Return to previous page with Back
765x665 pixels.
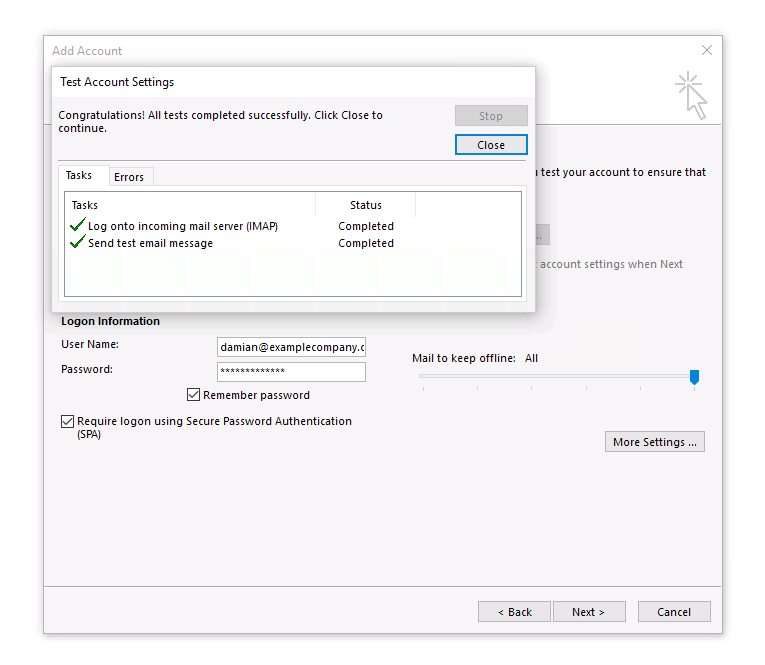pyautogui.click(x=514, y=612)
